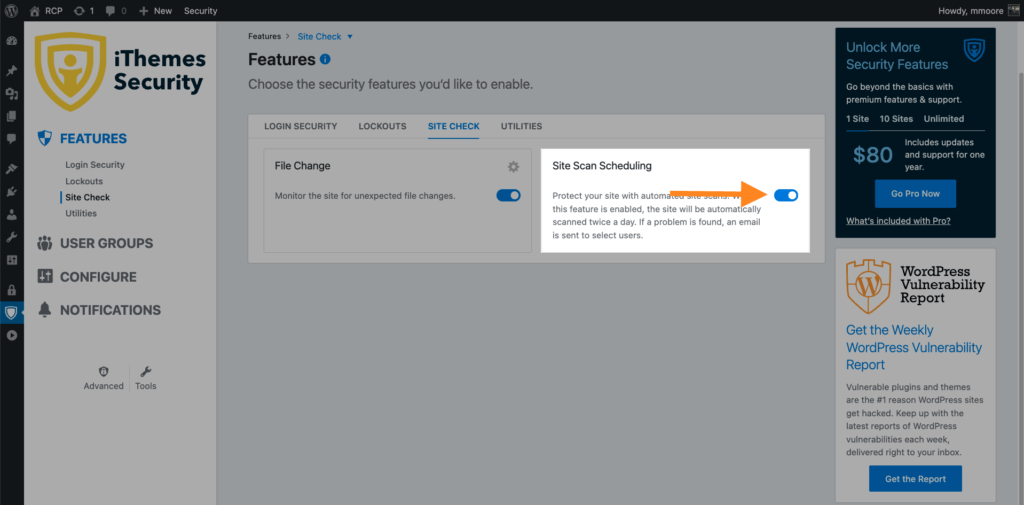The image size is (1024, 505).
Task: Open the WordPress logo menu
Action: (x=11, y=10)
